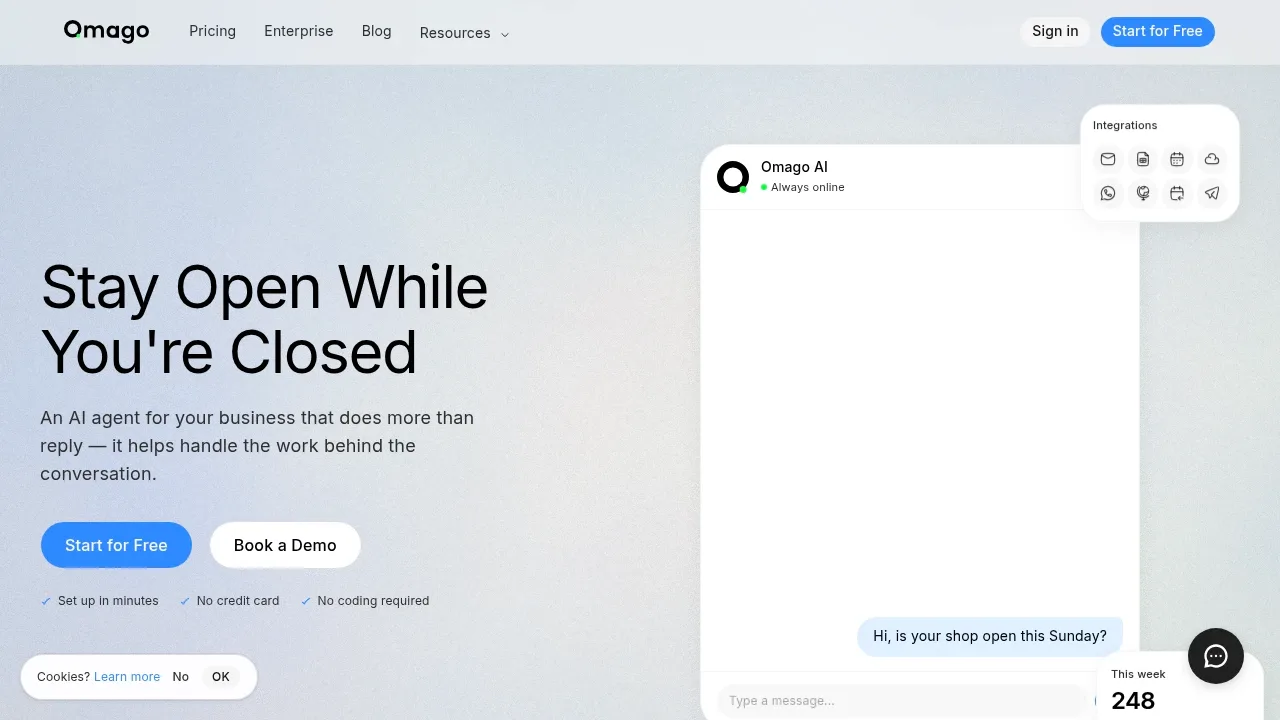Open the Blog page

tap(377, 31)
